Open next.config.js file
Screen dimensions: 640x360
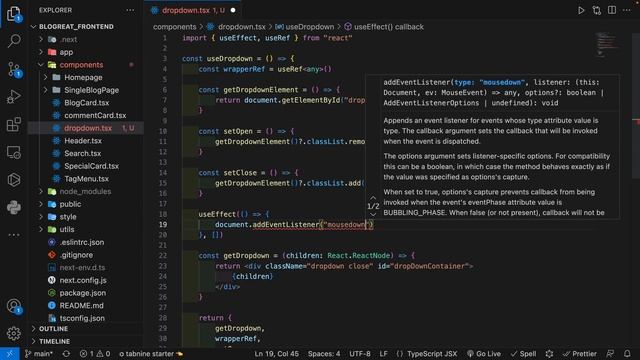tap(83, 280)
